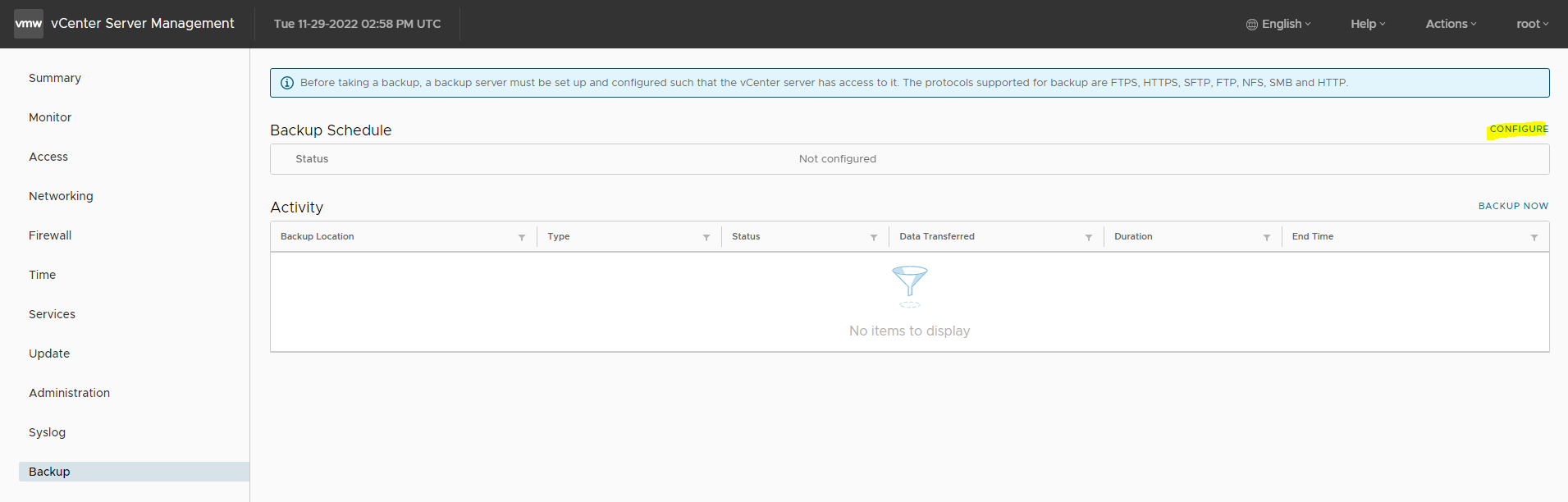Open the End Time column filter
1568x502 pixels.
pos(1534,237)
